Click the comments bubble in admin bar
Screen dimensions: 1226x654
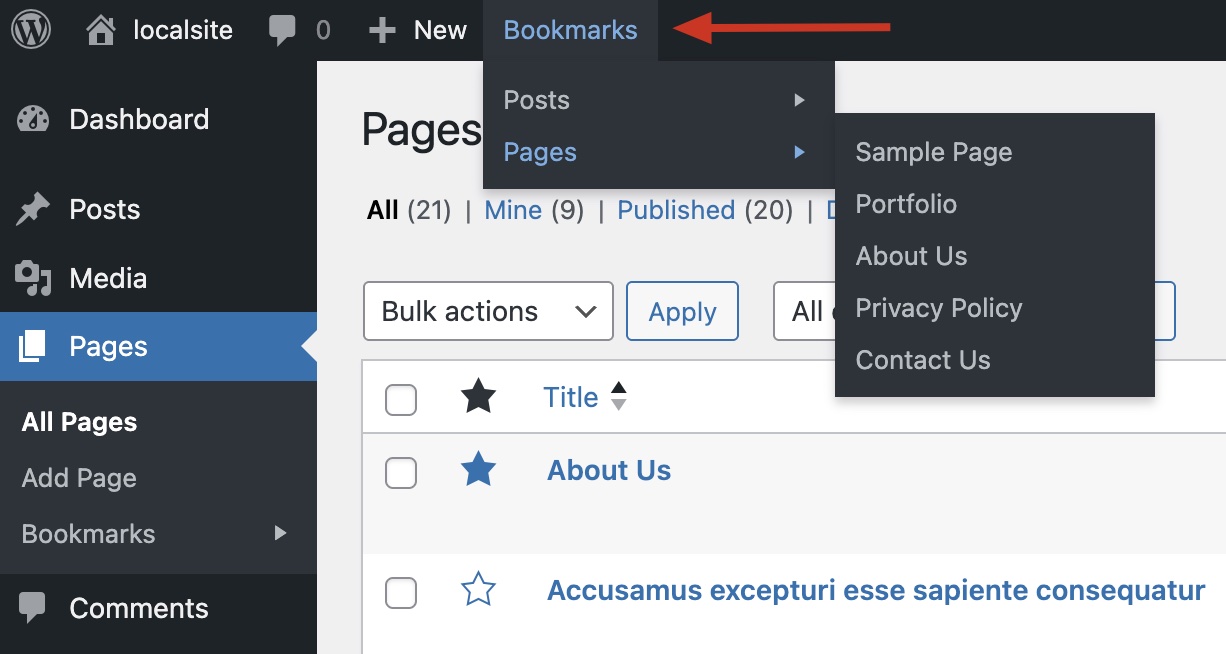point(282,30)
